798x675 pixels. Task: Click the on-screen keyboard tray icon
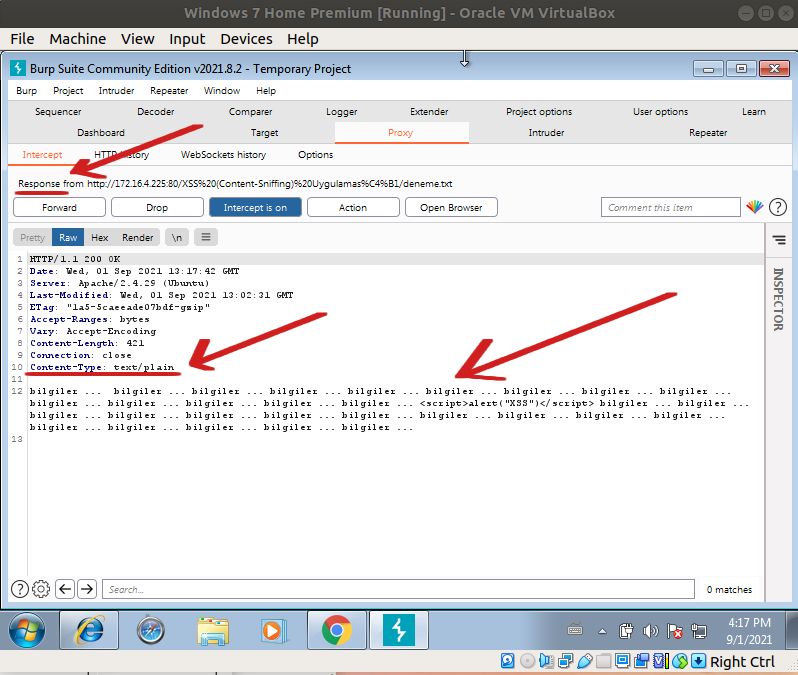575,630
